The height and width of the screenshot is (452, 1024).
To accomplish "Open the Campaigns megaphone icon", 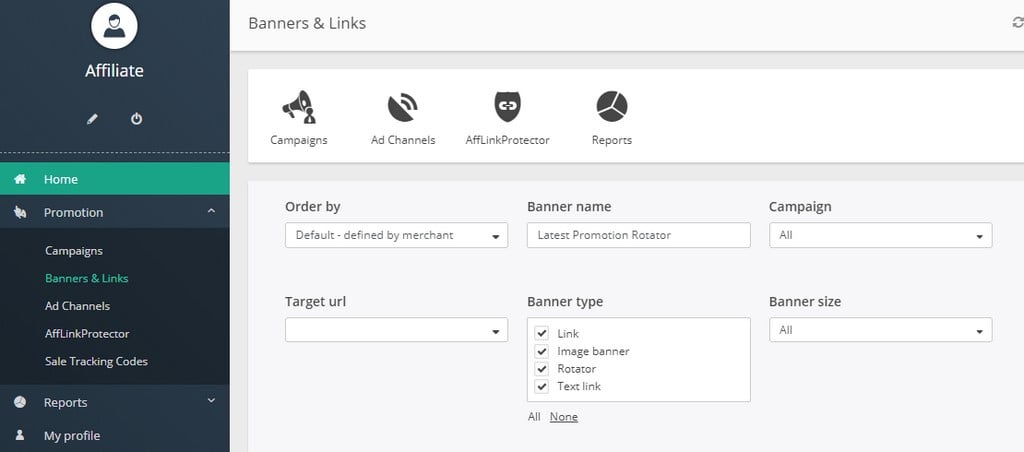I will tap(298, 106).
